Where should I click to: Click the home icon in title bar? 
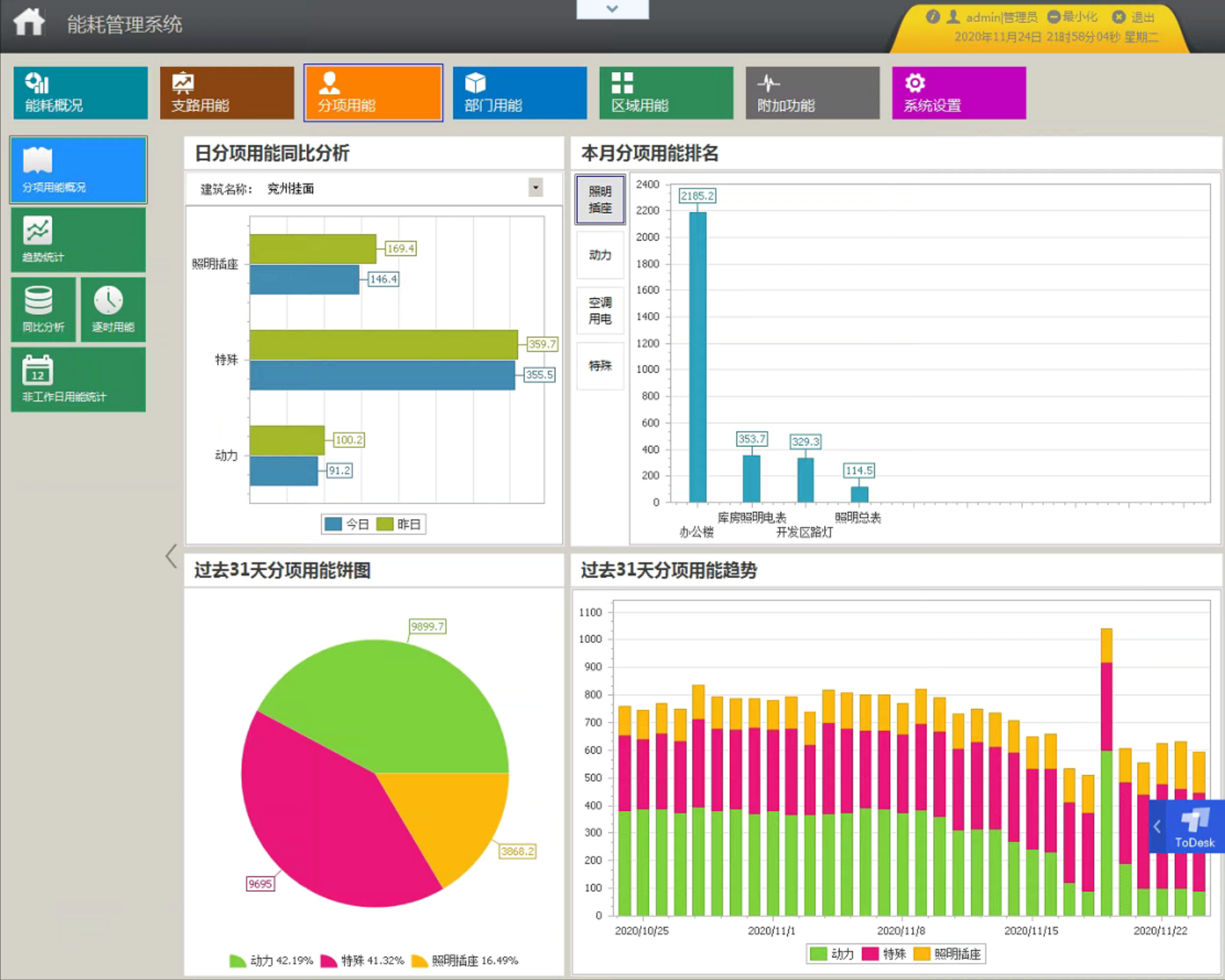29,22
